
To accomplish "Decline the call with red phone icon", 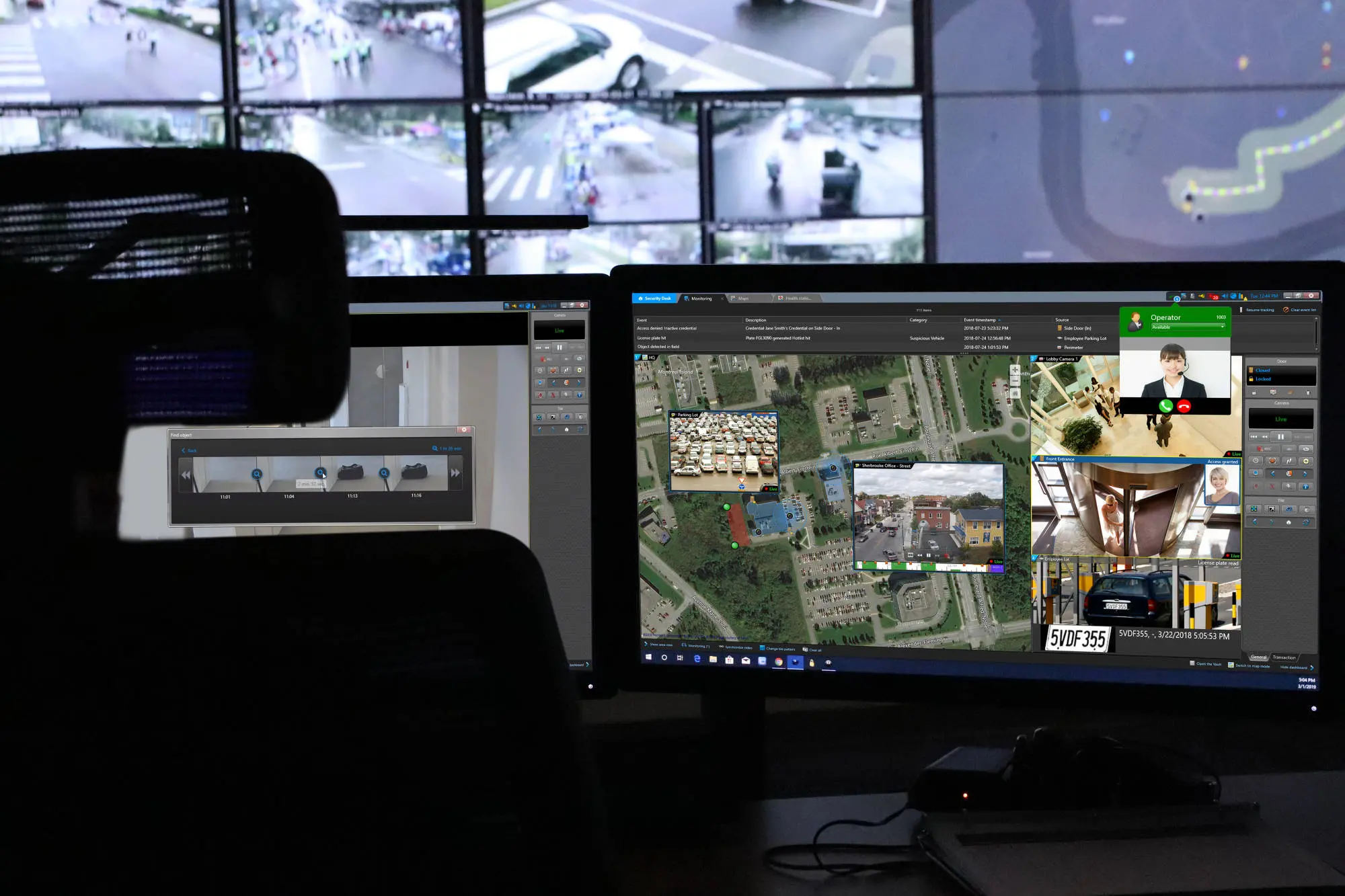I will pyautogui.click(x=1184, y=406).
